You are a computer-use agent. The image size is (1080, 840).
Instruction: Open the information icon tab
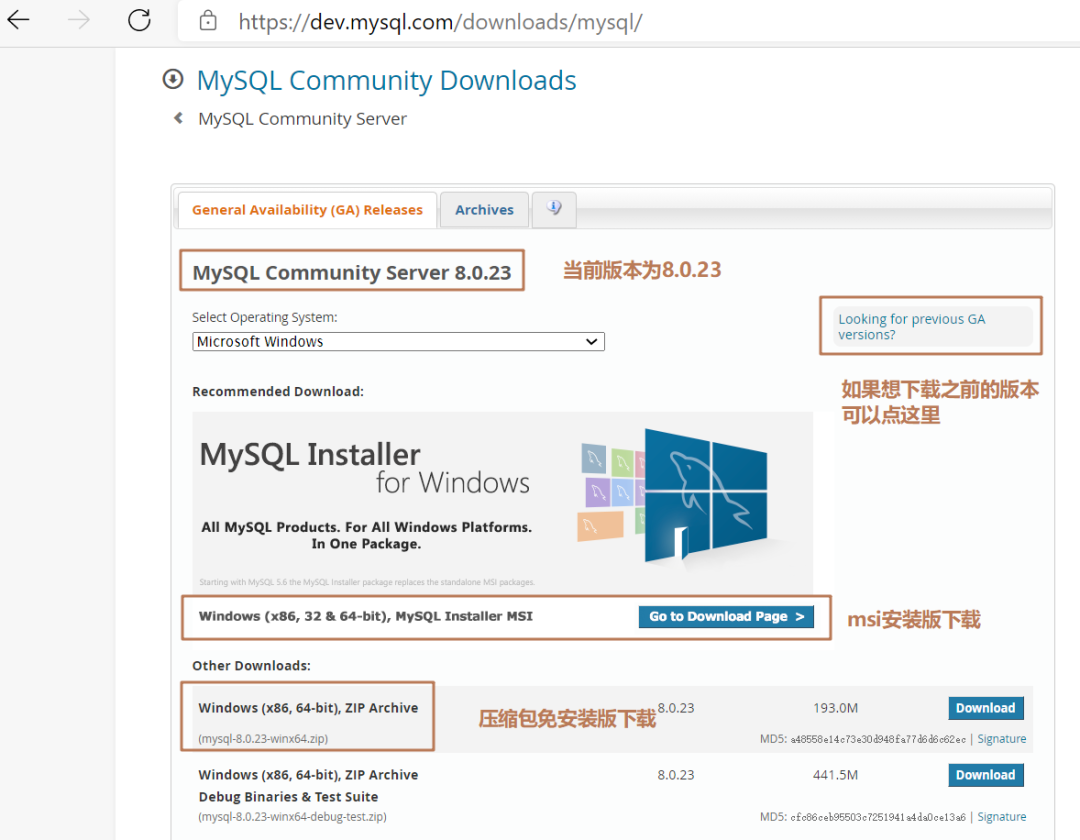coord(554,208)
